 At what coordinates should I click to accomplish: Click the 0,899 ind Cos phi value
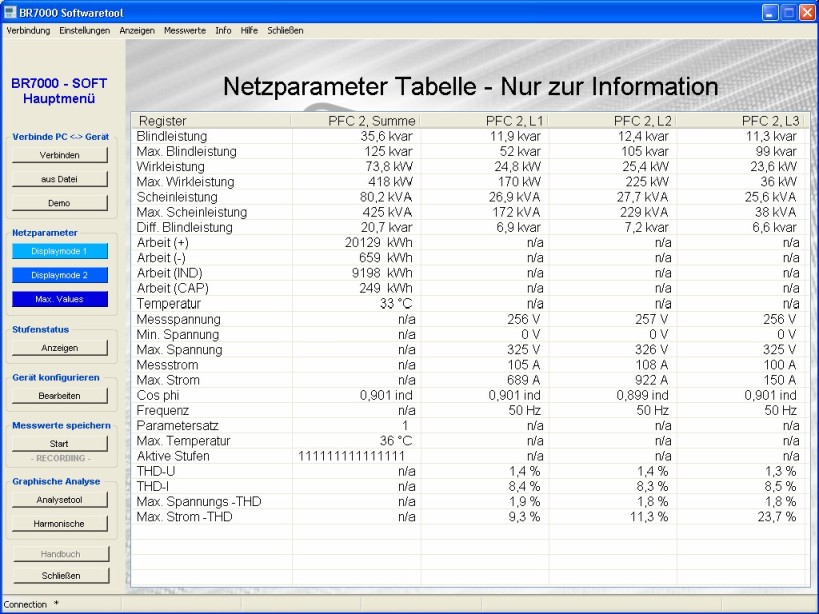[642, 395]
